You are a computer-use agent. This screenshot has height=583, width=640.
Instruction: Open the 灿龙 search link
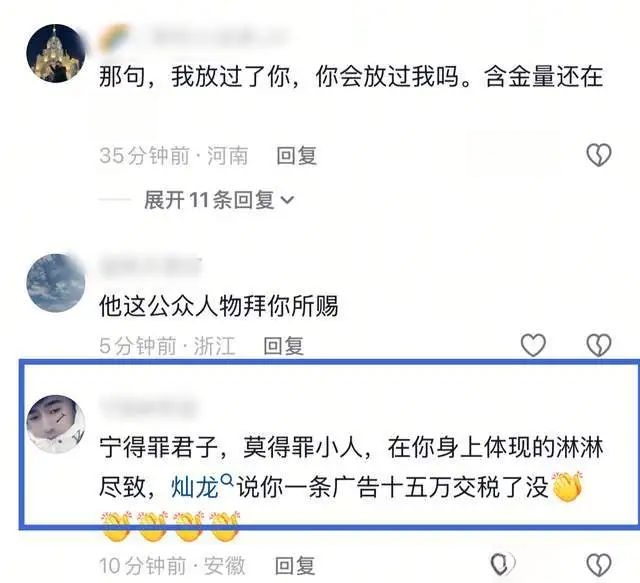(x=195, y=487)
